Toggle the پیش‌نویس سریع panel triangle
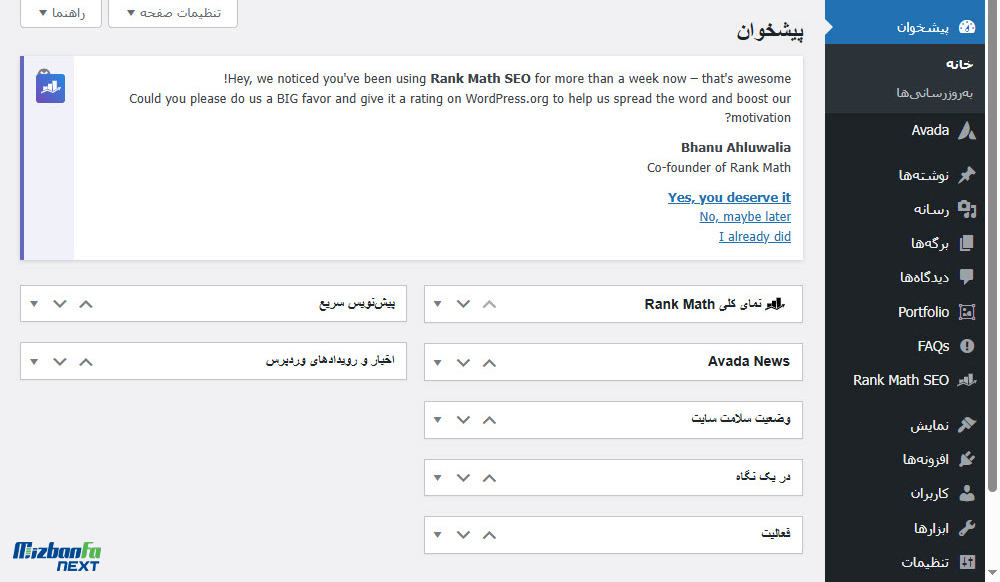Viewport: 1000px width, 582px height. [x=34, y=304]
